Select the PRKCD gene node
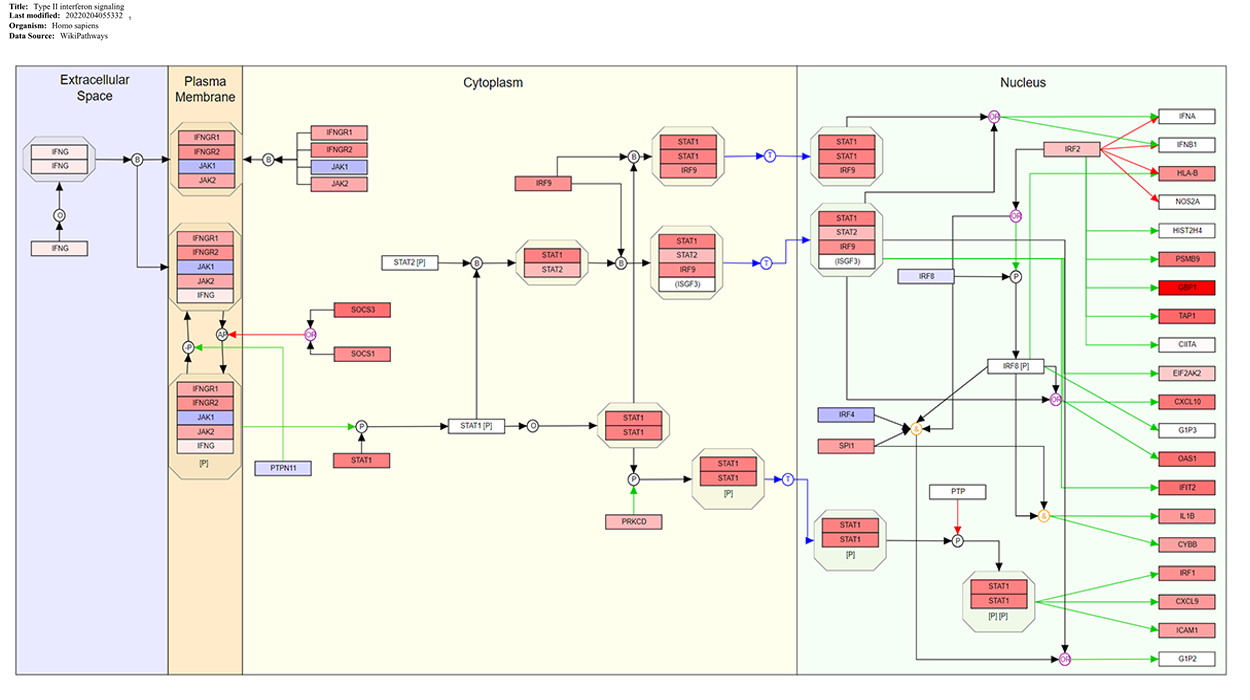This screenshot has height=700, width=1250. 633,522
